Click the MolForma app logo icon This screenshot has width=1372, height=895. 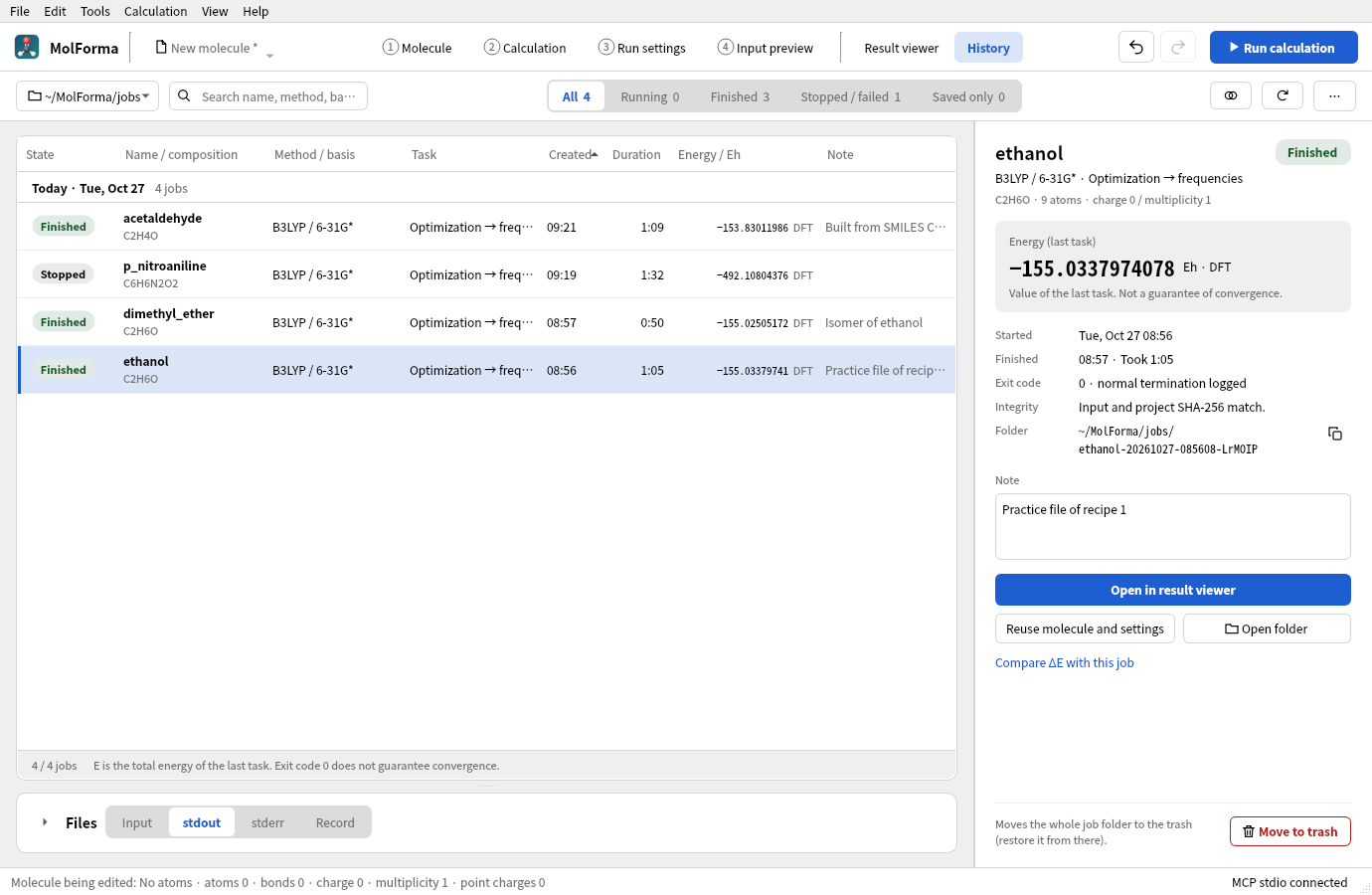click(27, 47)
